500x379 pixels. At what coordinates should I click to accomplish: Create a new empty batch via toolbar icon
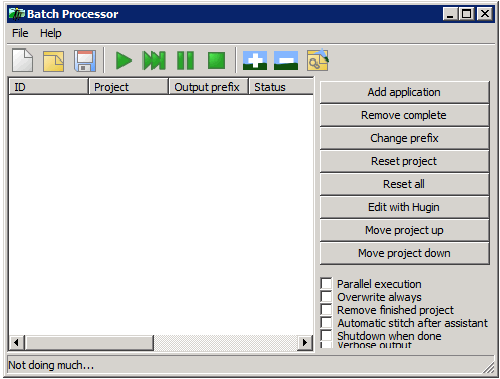22,61
